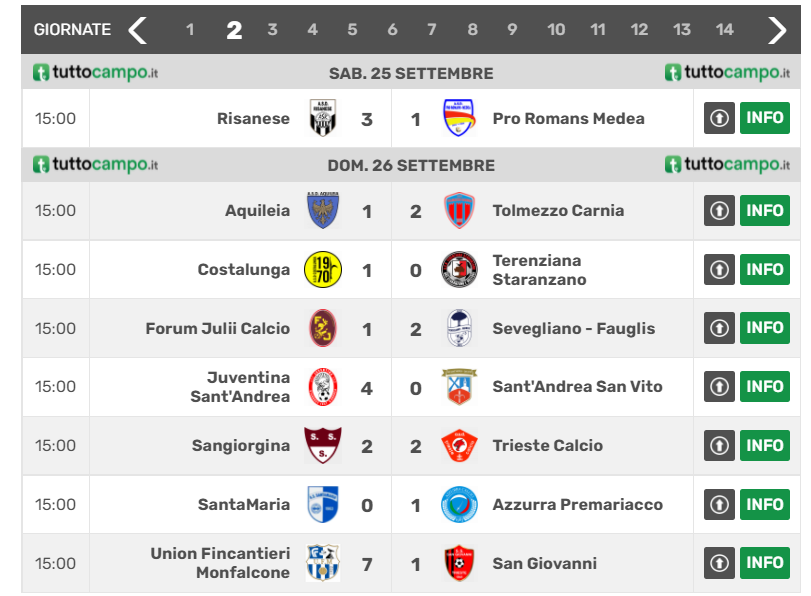Click the top-left tuttocampo.it logo
Viewport: 811px width, 596px height.
pyautogui.click(x=95, y=73)
